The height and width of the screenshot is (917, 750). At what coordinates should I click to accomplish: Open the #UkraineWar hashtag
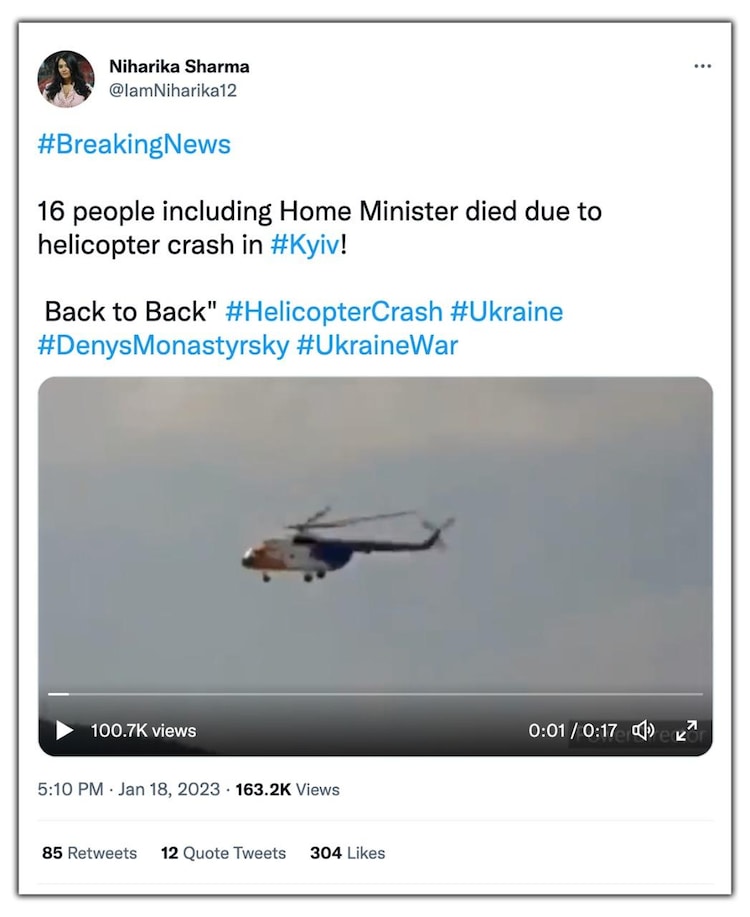(377, 345)
